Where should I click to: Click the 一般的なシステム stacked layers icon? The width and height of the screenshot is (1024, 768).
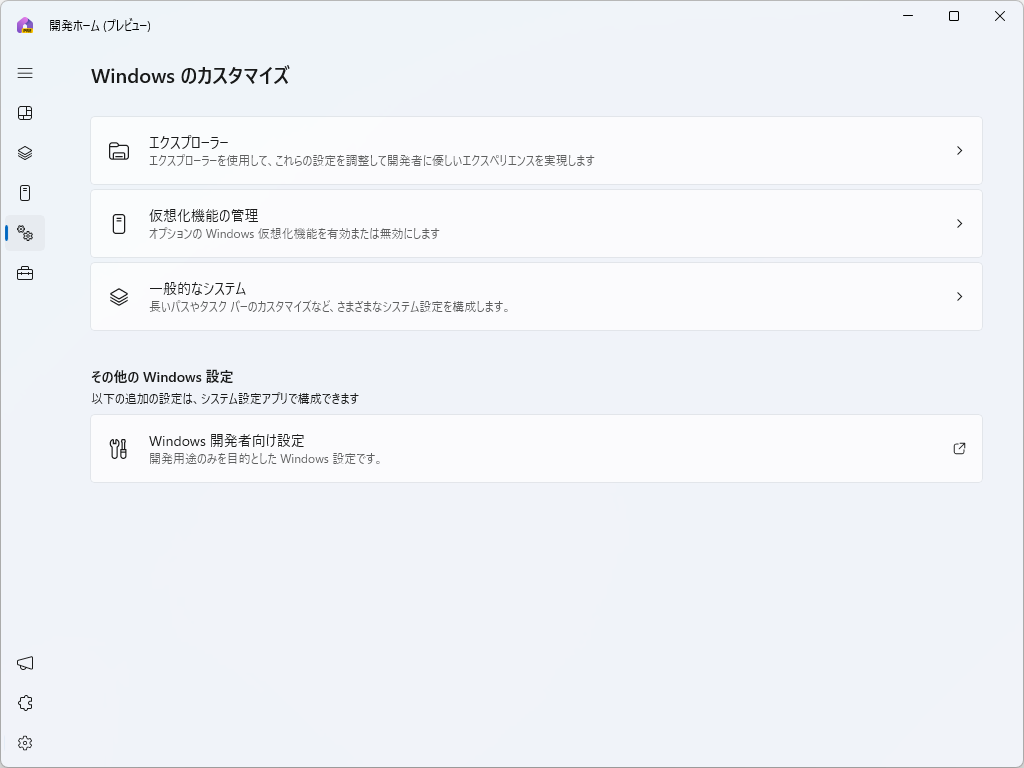click(119, 296)
